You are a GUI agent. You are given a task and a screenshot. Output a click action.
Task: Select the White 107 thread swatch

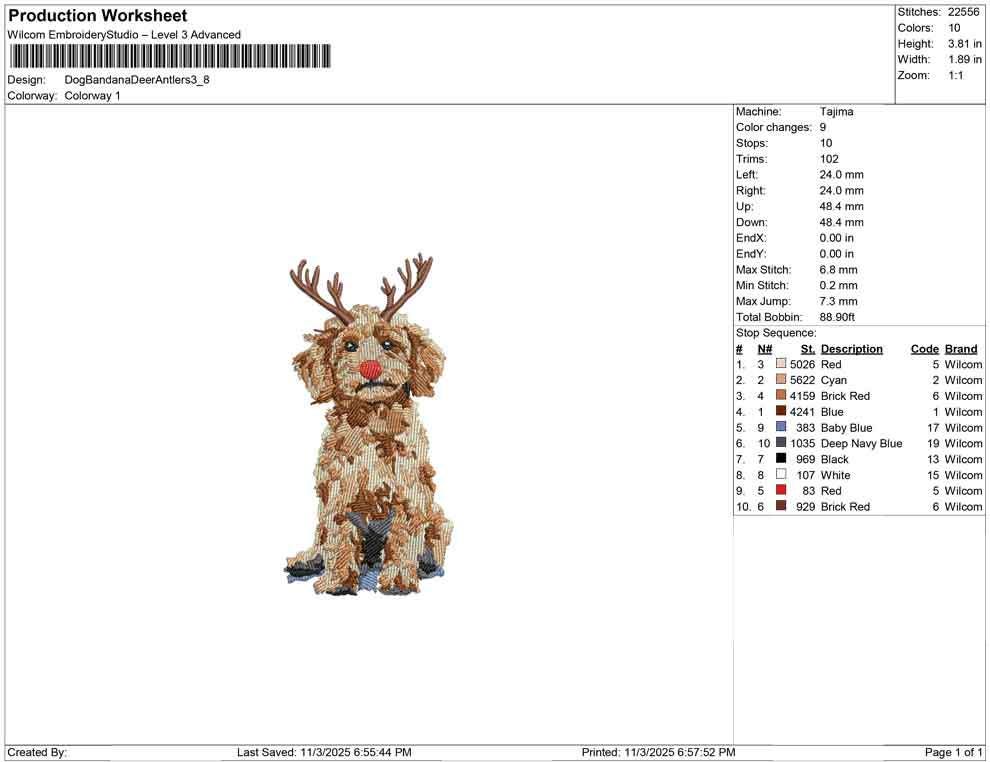[781, 475]
